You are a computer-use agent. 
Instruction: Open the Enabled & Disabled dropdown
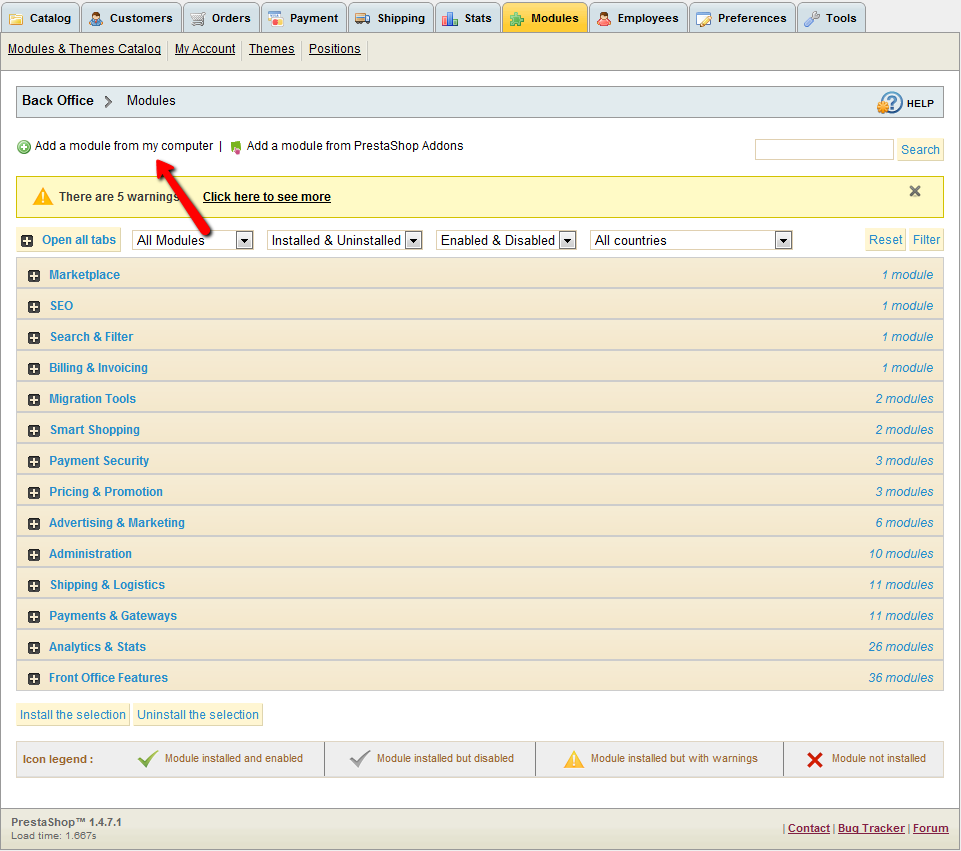506,240
